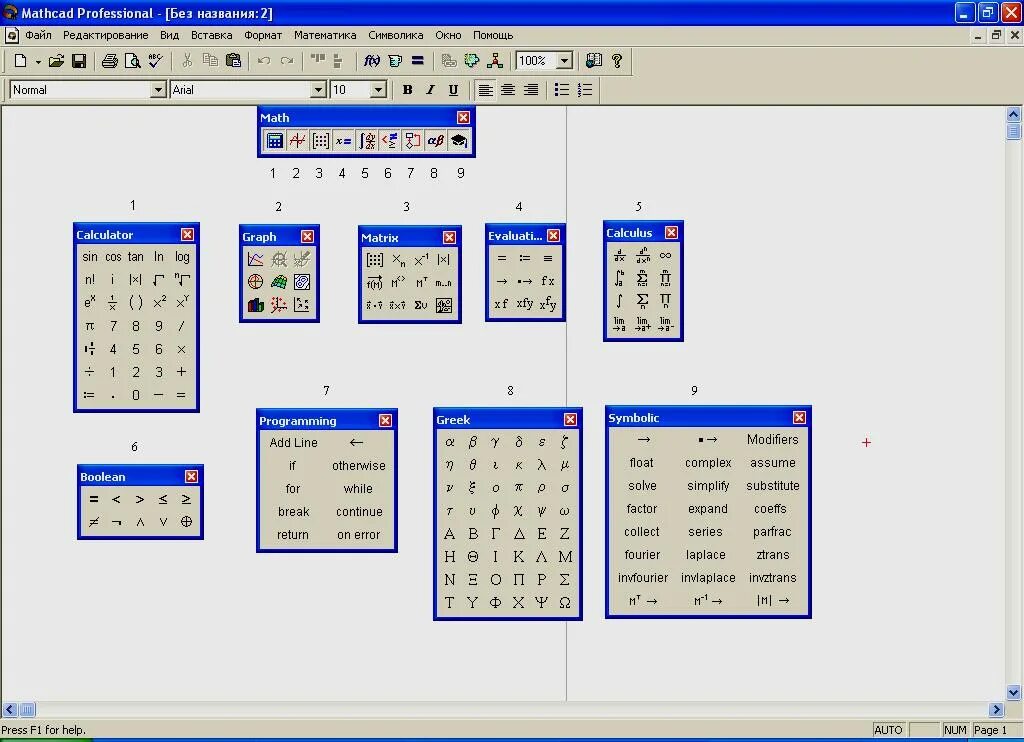Click the vertical scrollbar thumb

tap(1014, 131)
